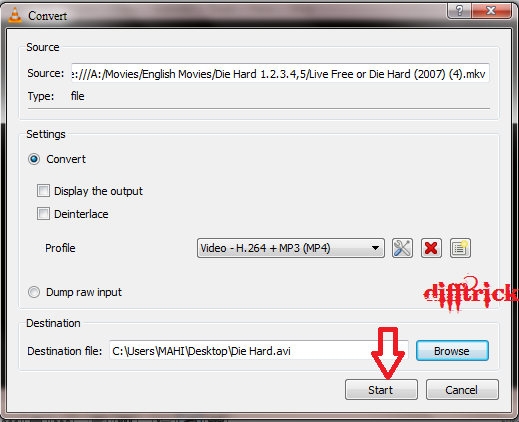519x422 pixels.
Task: Select Dump raw input option
Action: (x=34, y=292)
